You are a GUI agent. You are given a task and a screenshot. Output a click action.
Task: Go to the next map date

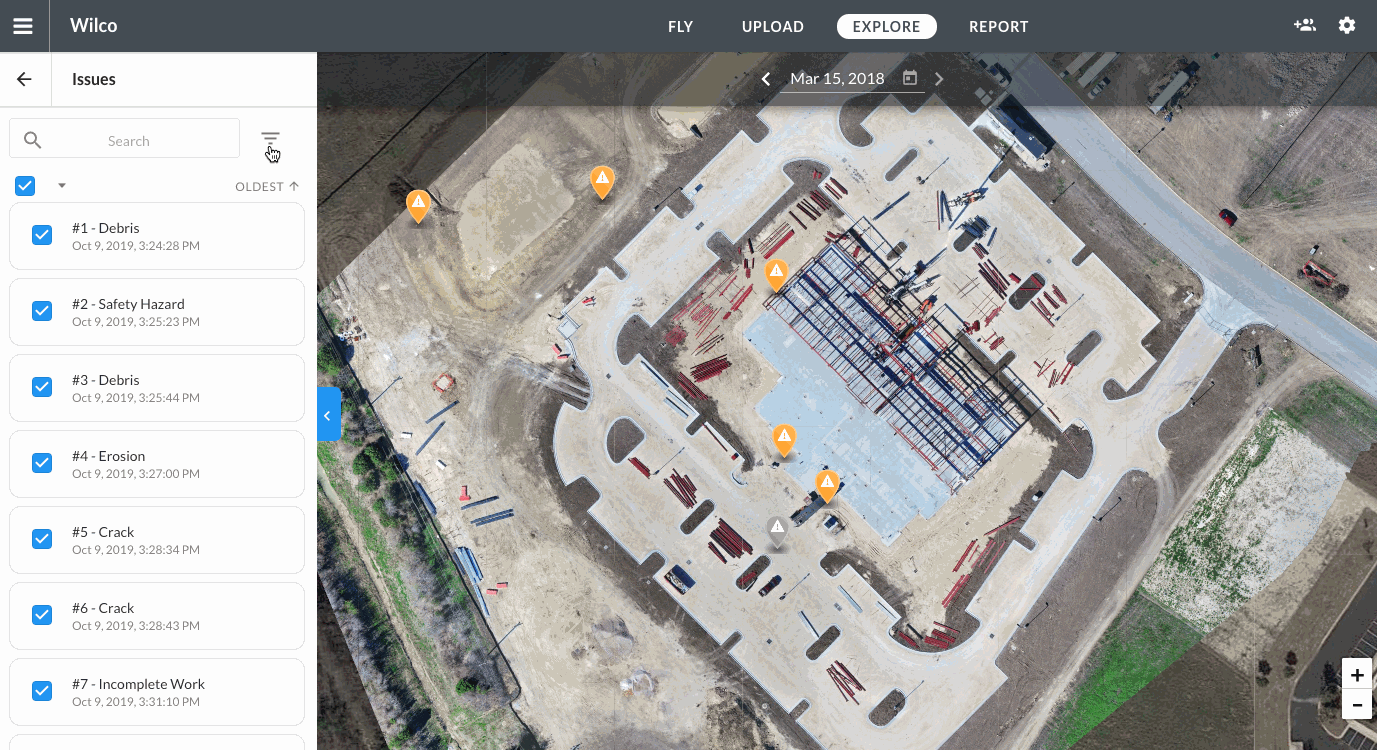point(939,79)
